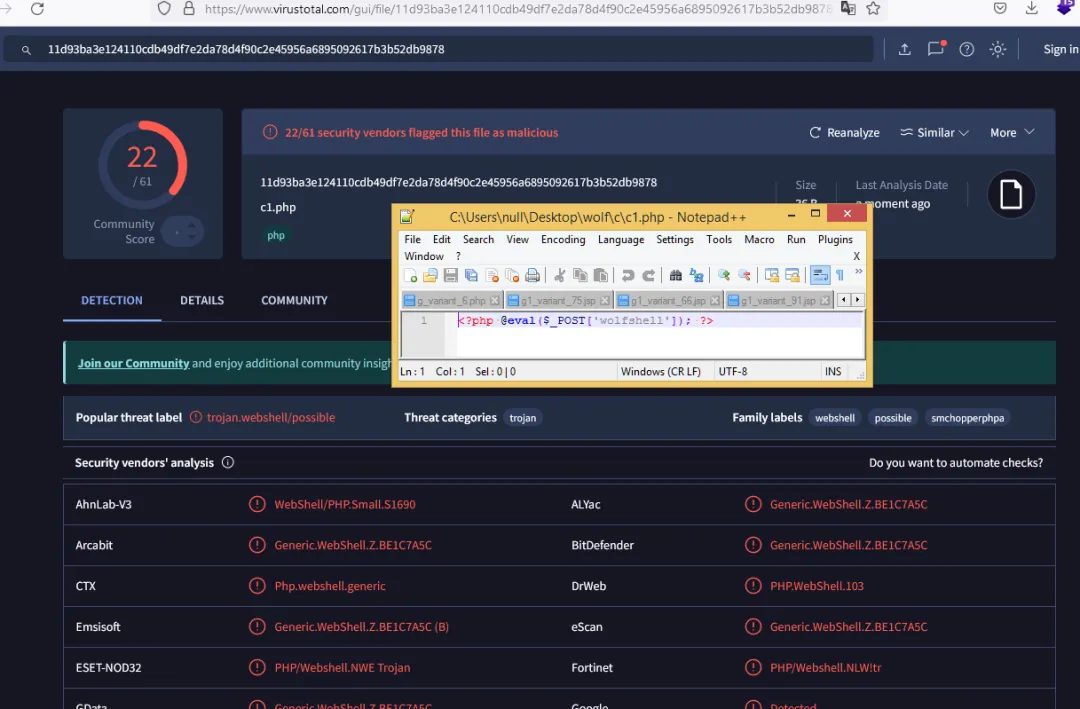The width and height of the screenshot is (1080, 709).
Task: Click the trojan threat category chip
Action: coord(522,418)
